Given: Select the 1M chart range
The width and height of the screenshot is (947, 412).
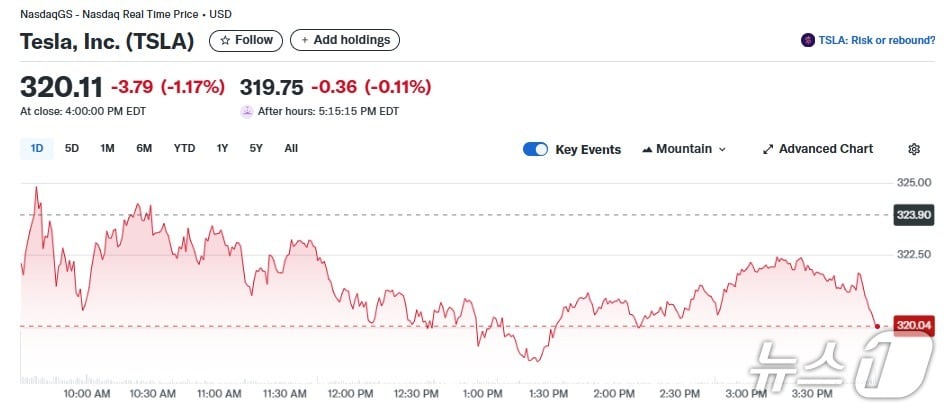Looking at the screenshot, I should (x=107, y=148).
